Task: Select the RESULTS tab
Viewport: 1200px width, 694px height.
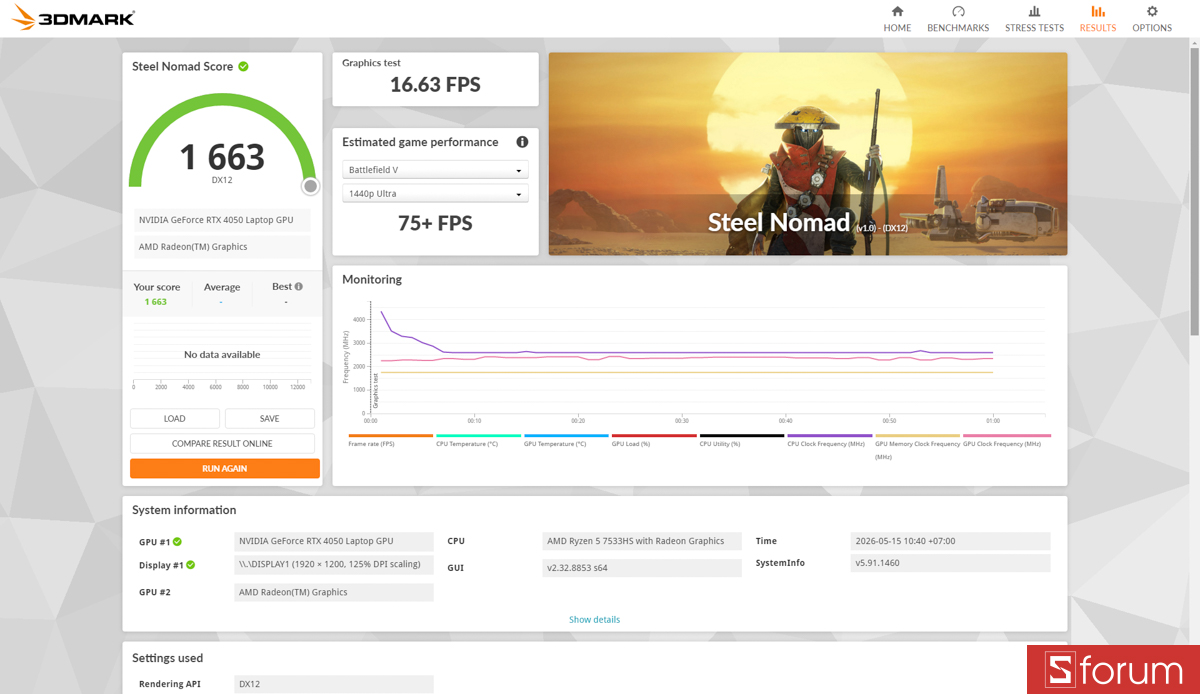Action: 1098,28
